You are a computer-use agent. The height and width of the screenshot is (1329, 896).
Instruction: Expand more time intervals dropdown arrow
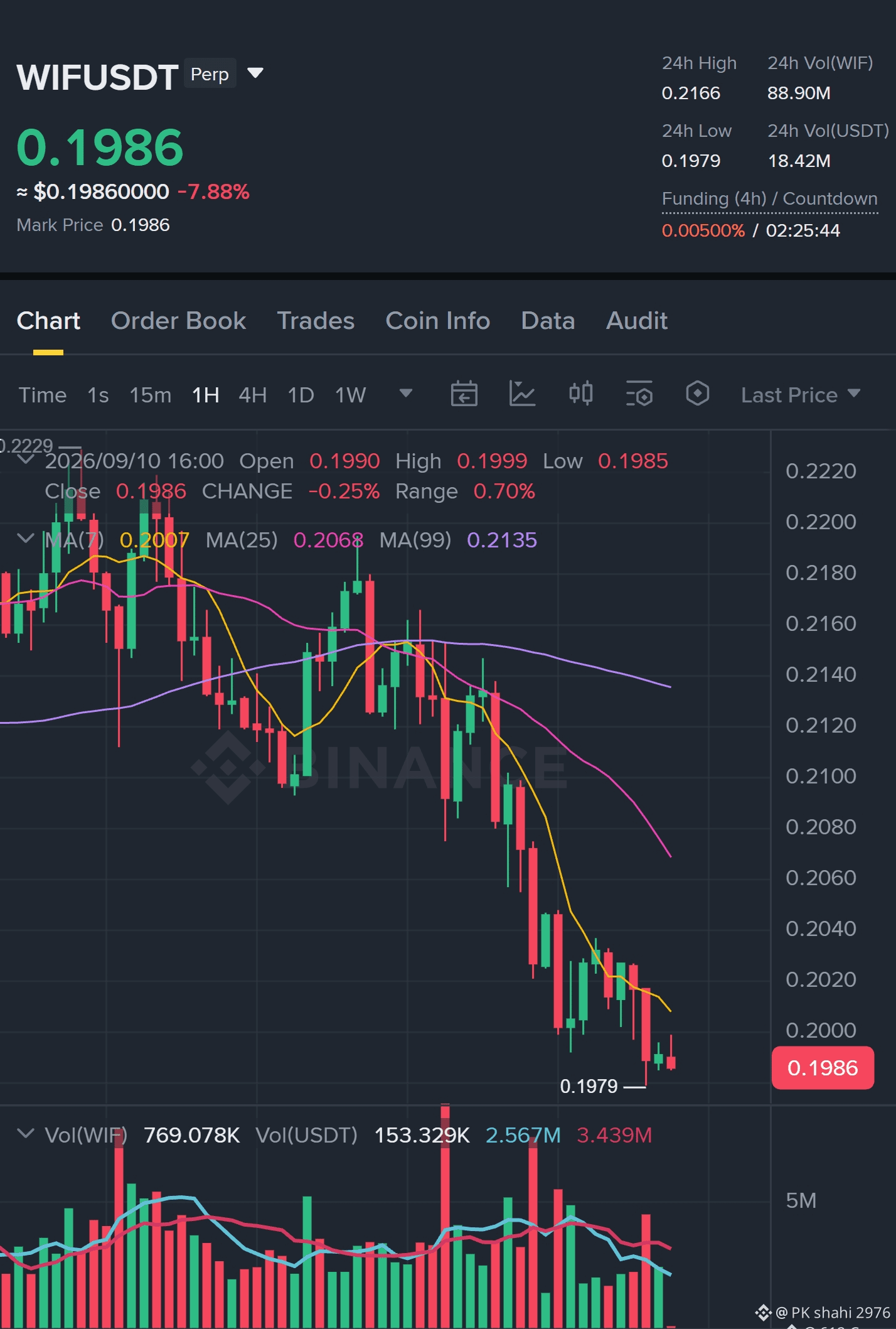pos(406,394)
